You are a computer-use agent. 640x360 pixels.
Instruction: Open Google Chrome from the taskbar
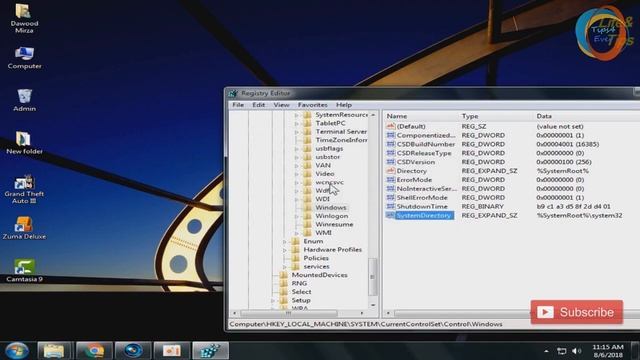point(93,351)
